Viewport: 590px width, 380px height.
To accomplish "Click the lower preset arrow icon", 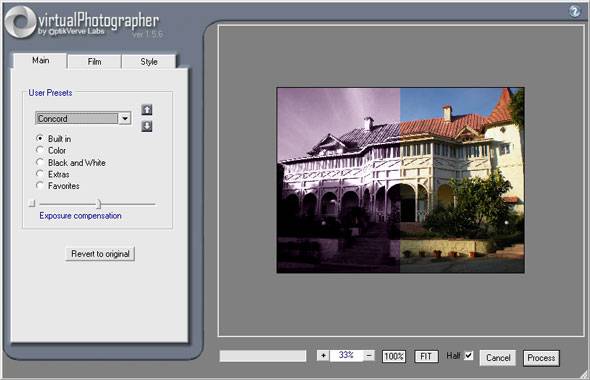I will coord(147,126).
